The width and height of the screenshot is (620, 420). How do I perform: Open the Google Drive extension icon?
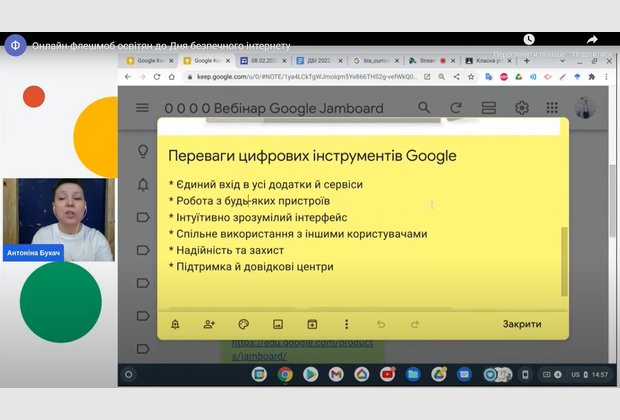coord(518,77)
